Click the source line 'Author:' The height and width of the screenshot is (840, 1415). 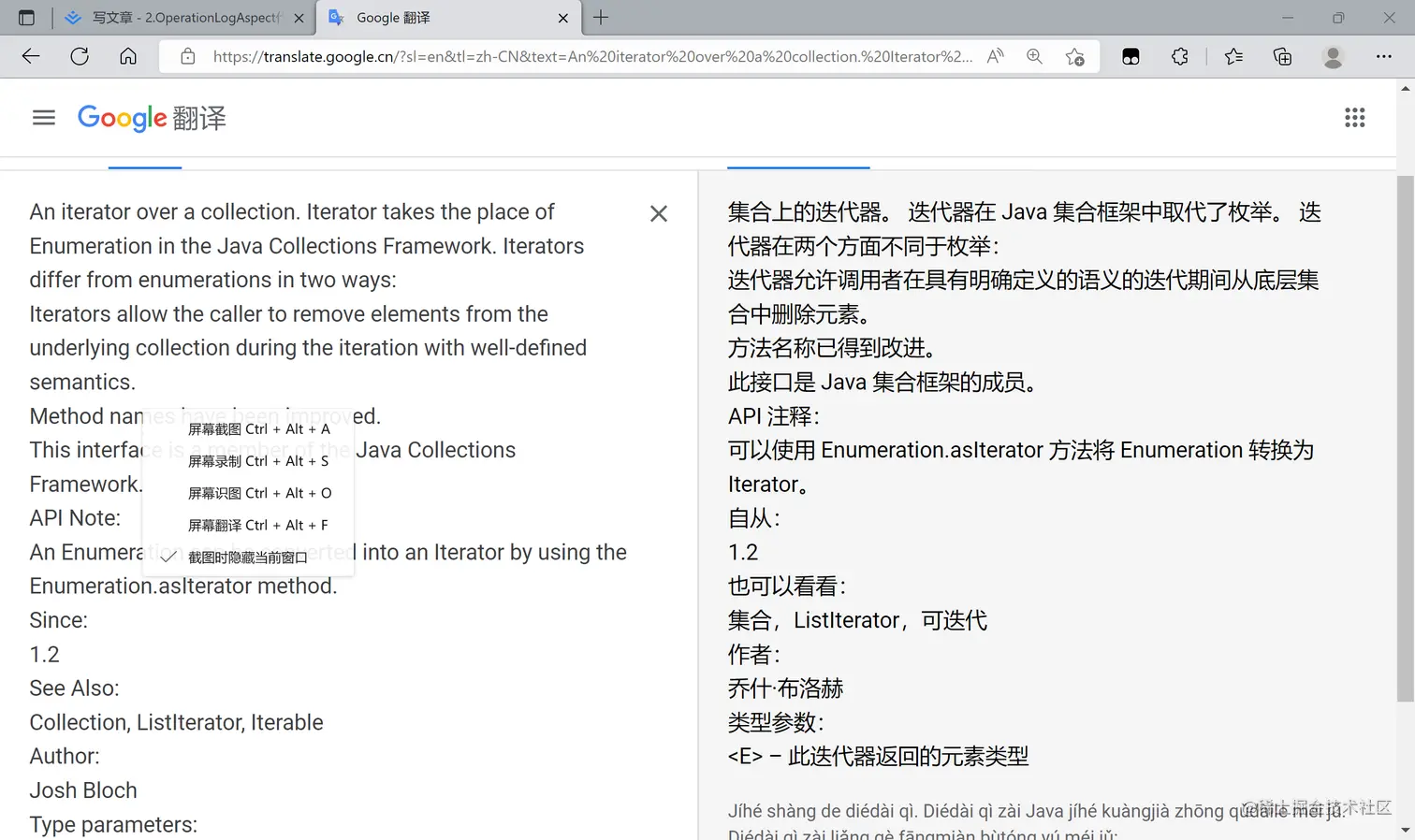pos(65,756)
